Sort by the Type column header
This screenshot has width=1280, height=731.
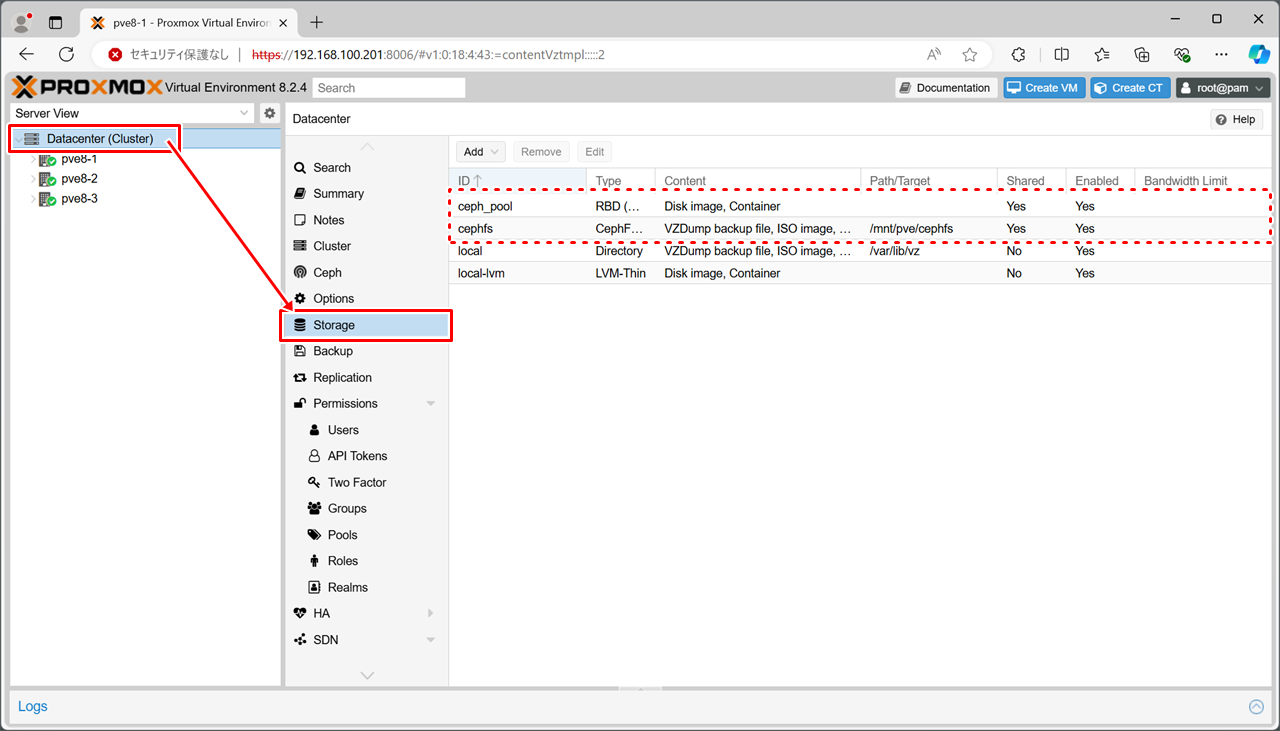click(608, 181)
